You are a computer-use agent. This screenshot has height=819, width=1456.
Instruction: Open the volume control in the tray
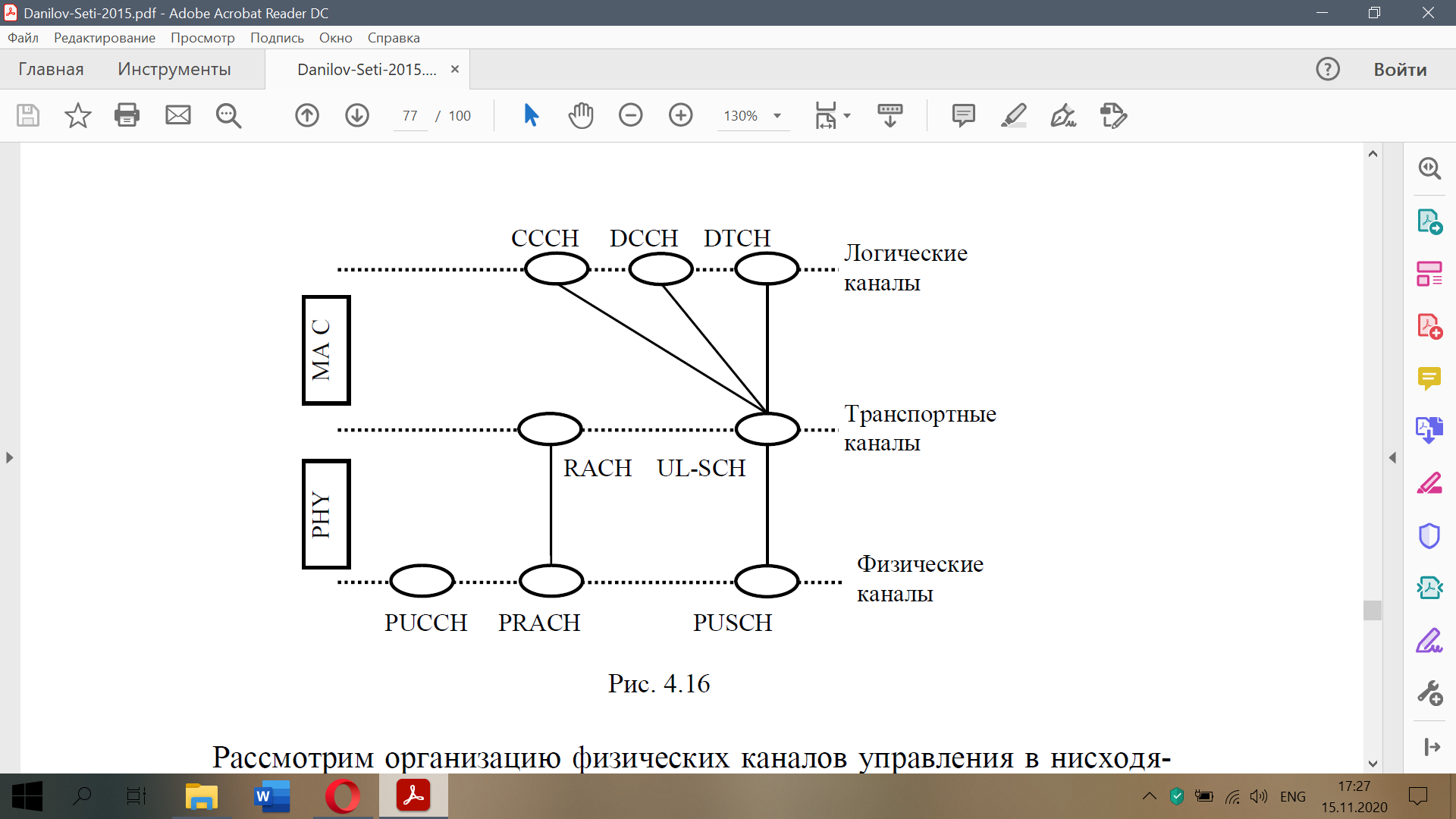(1259, 796)
